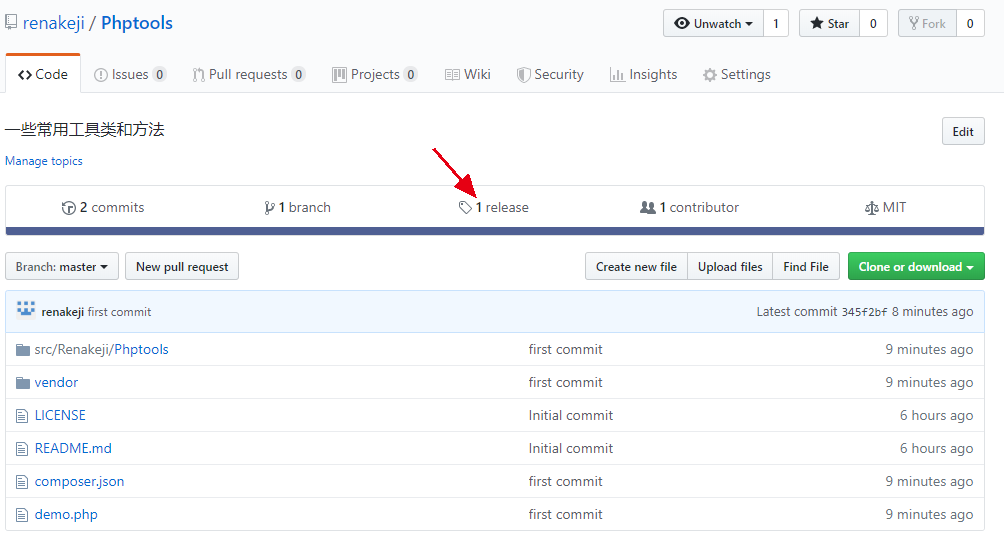Click the people icon beside contributor

coord(648,207)
